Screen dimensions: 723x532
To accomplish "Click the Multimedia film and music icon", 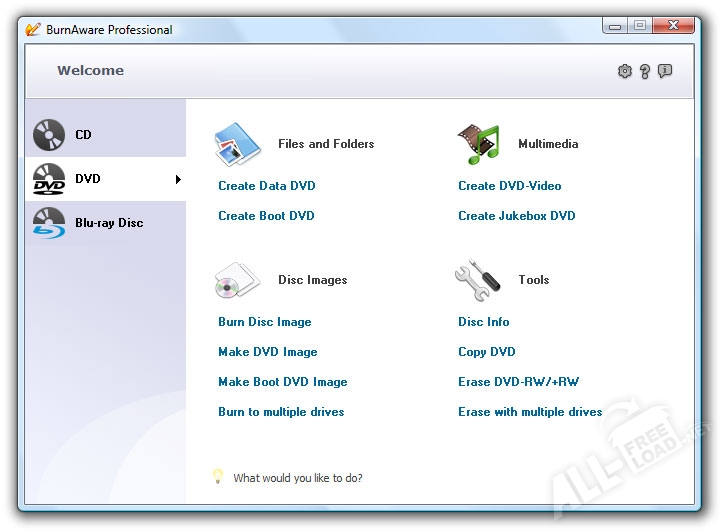I will coord(478,144).
